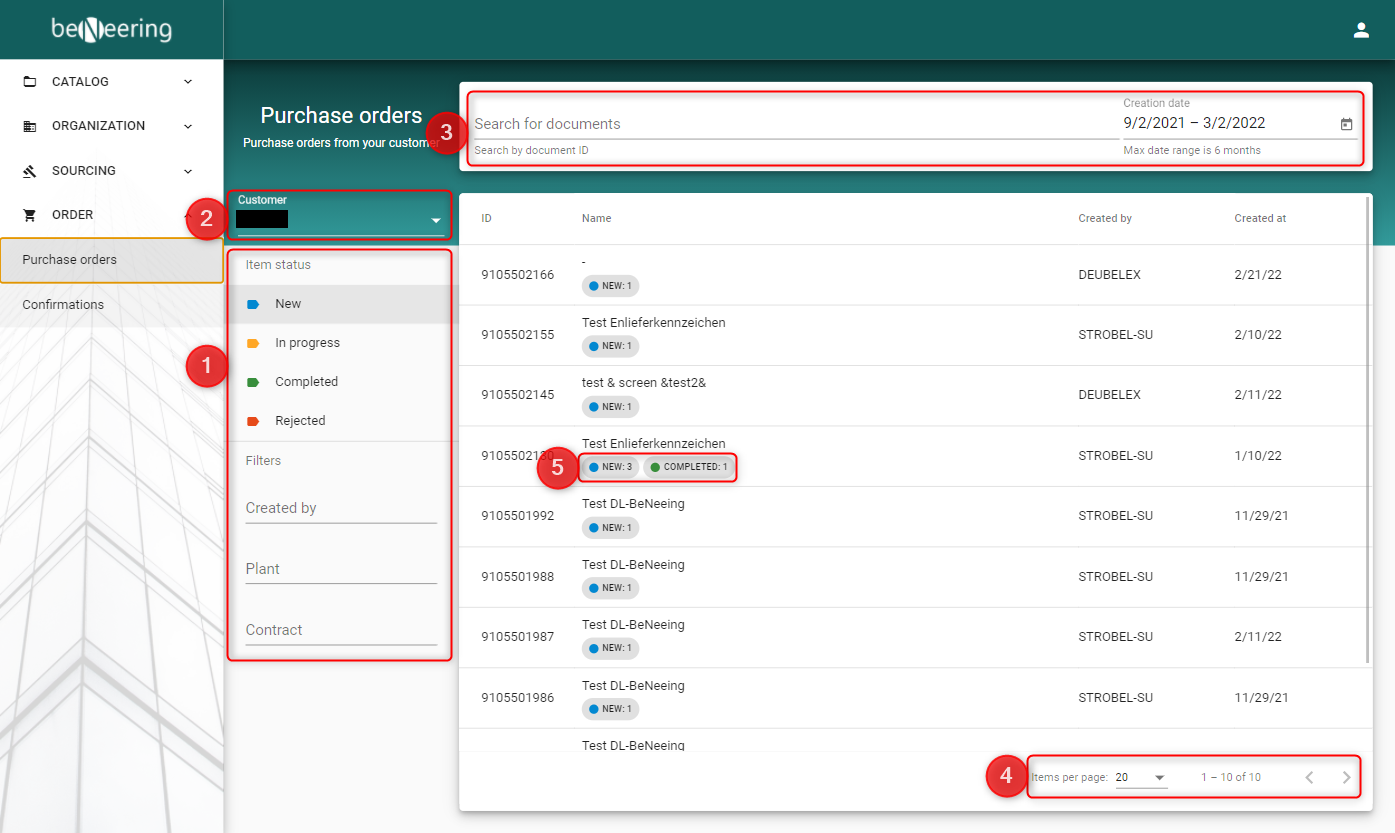1395x833 pixels.
Task: Go to next page of results
Action: click(1346, 777)
